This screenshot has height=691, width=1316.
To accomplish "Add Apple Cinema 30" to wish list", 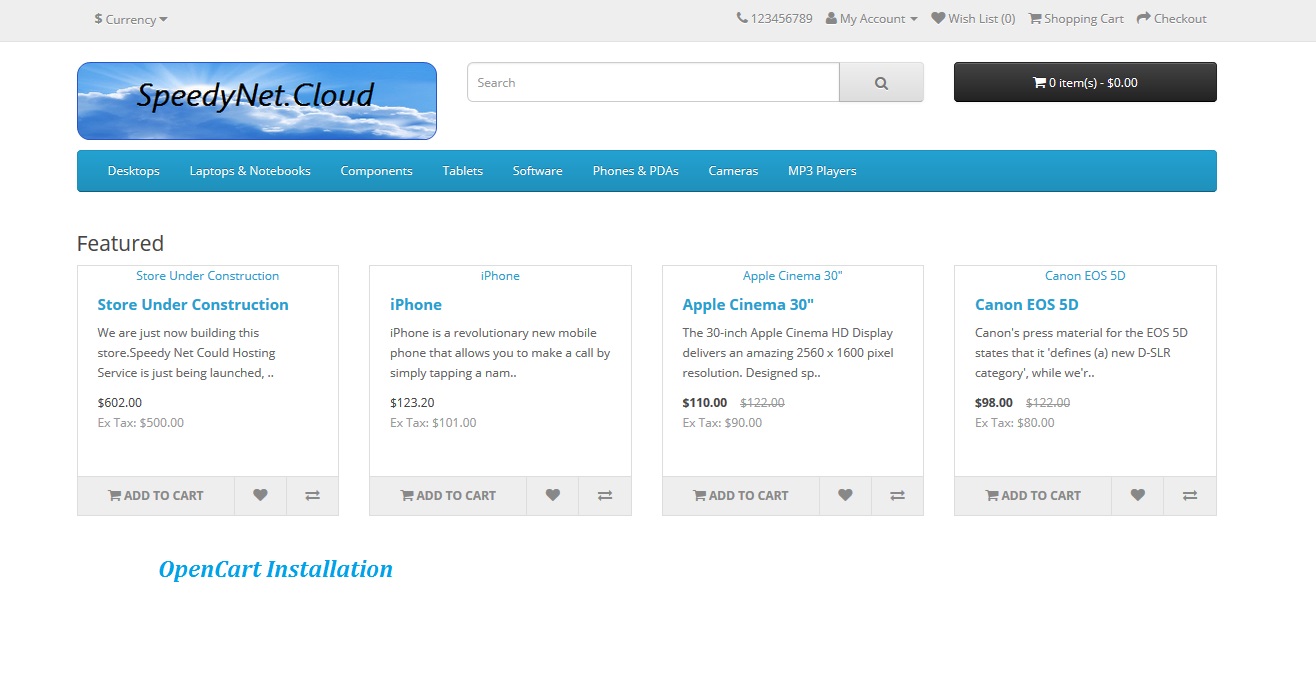I will click(845, 495).
